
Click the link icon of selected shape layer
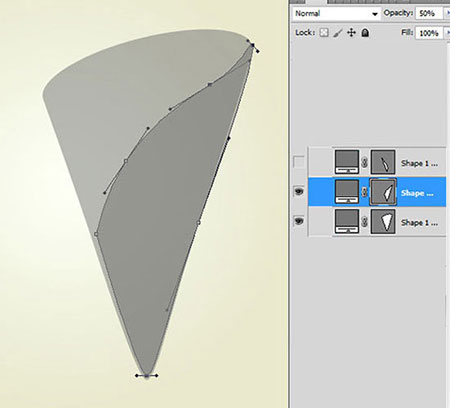[365, 192]
